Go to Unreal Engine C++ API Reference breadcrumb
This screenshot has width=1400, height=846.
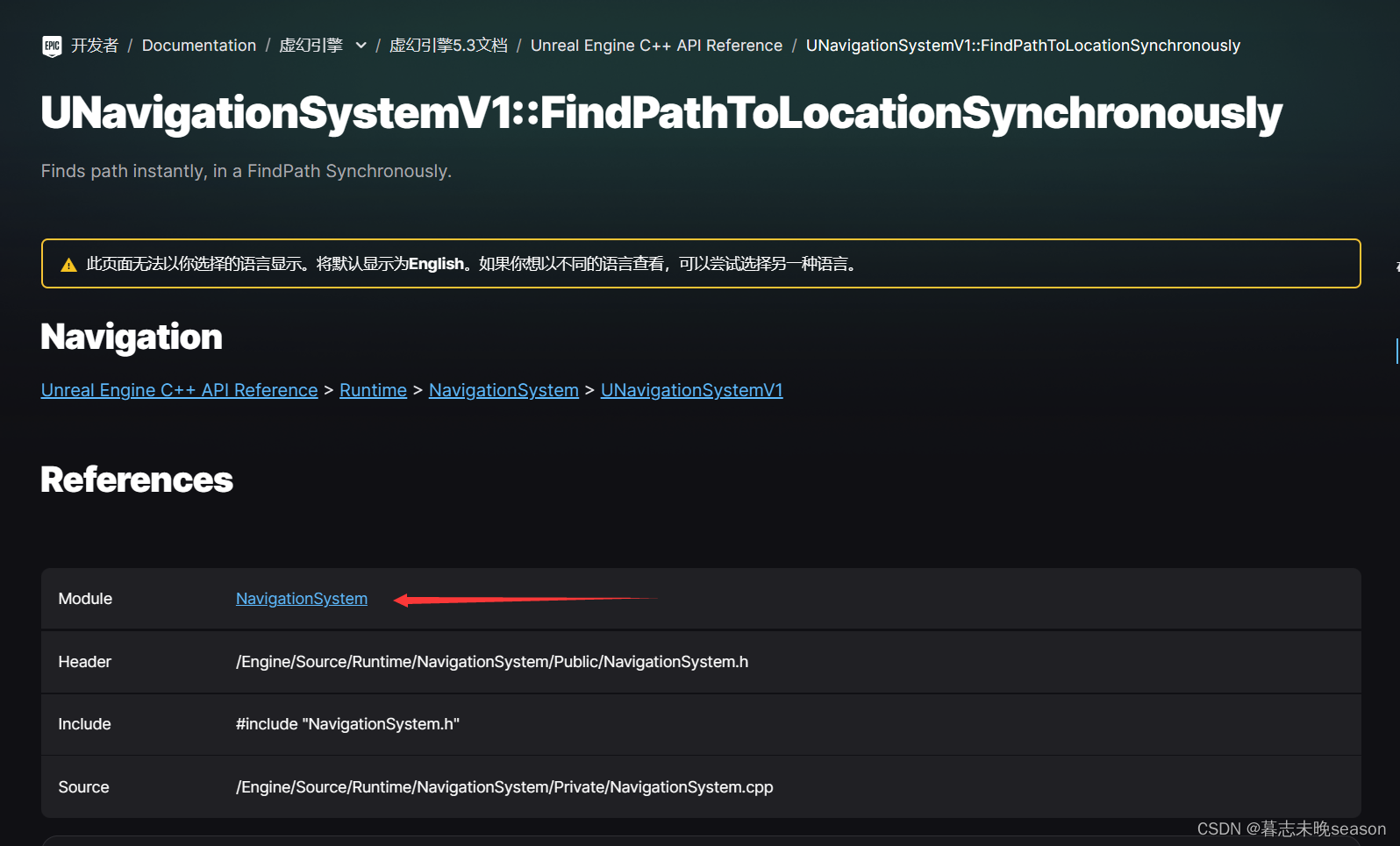click(656, 46)
